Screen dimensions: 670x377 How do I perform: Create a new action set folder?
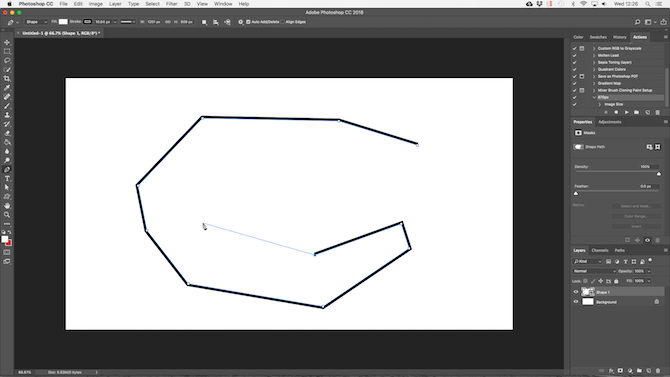[x=637, y=112]
